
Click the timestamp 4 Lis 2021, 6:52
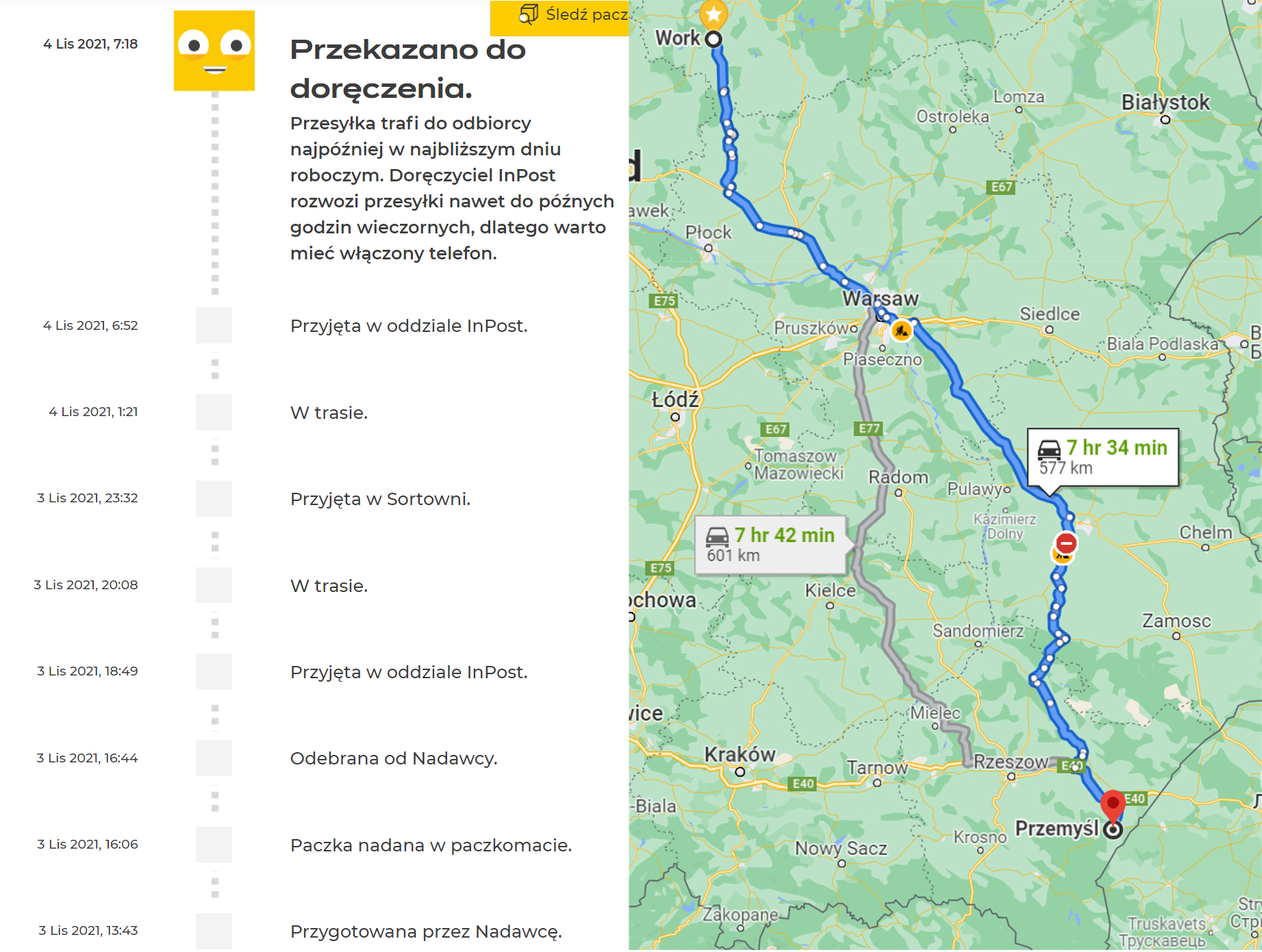[x=90, y=325]
